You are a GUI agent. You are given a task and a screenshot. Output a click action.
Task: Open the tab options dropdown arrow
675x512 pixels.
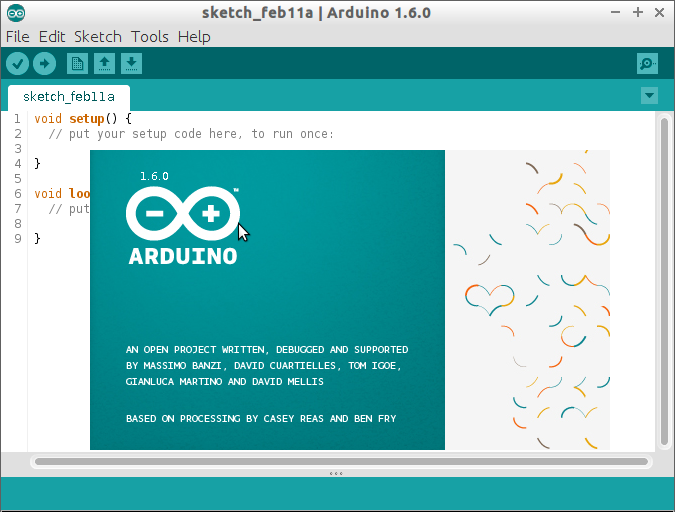(649, 95)
